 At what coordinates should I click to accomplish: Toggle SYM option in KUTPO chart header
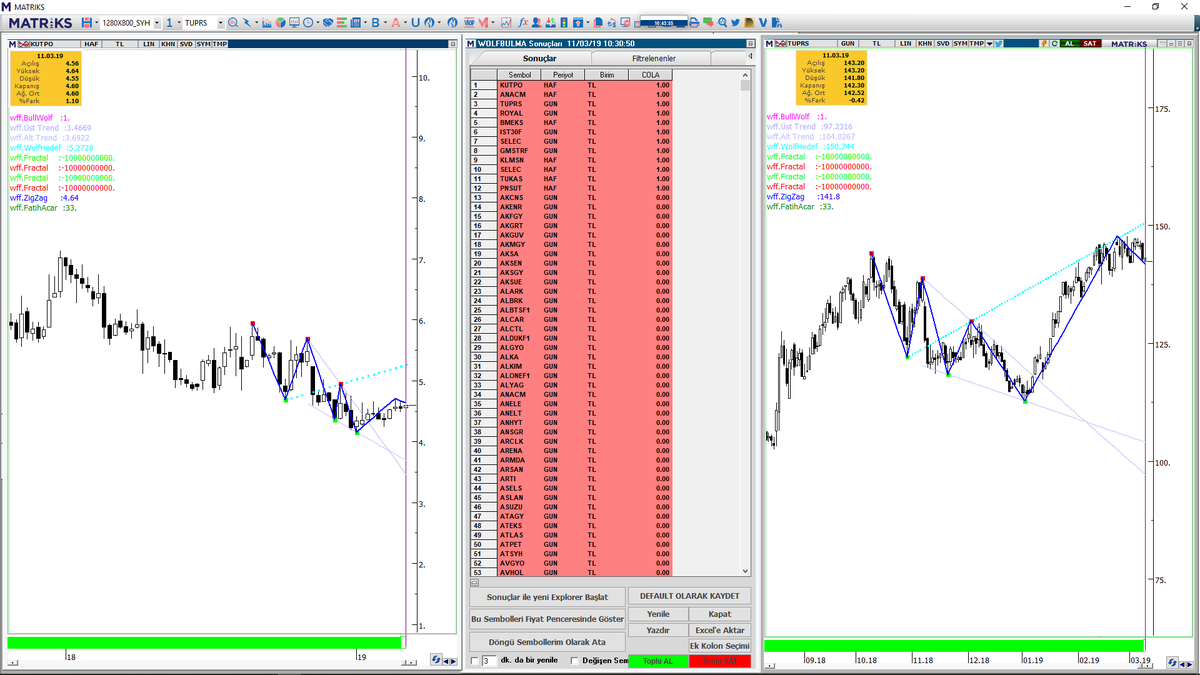coord(203,44)
